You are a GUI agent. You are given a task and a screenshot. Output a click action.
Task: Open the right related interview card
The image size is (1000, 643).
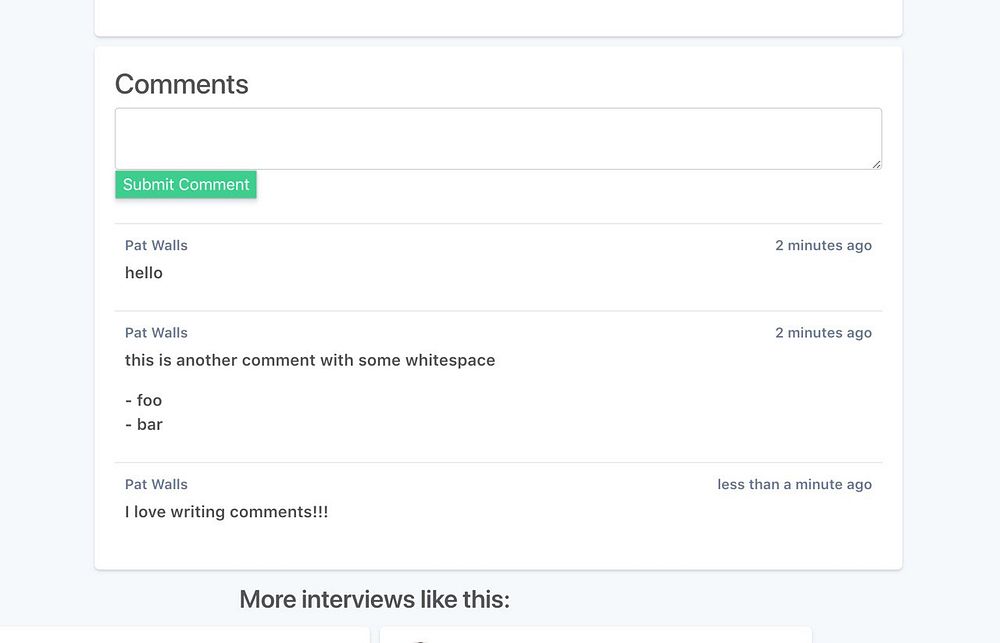pos(595,635)
